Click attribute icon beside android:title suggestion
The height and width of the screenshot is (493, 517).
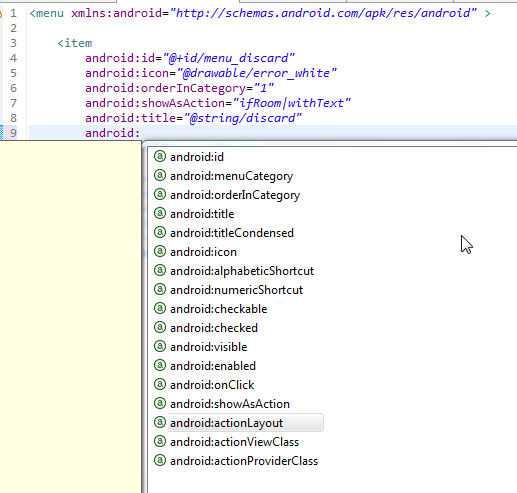click(160, 213)
